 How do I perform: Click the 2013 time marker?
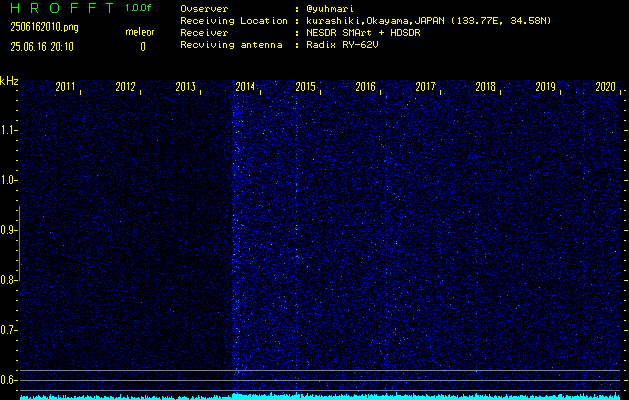(x=185, y=87)
